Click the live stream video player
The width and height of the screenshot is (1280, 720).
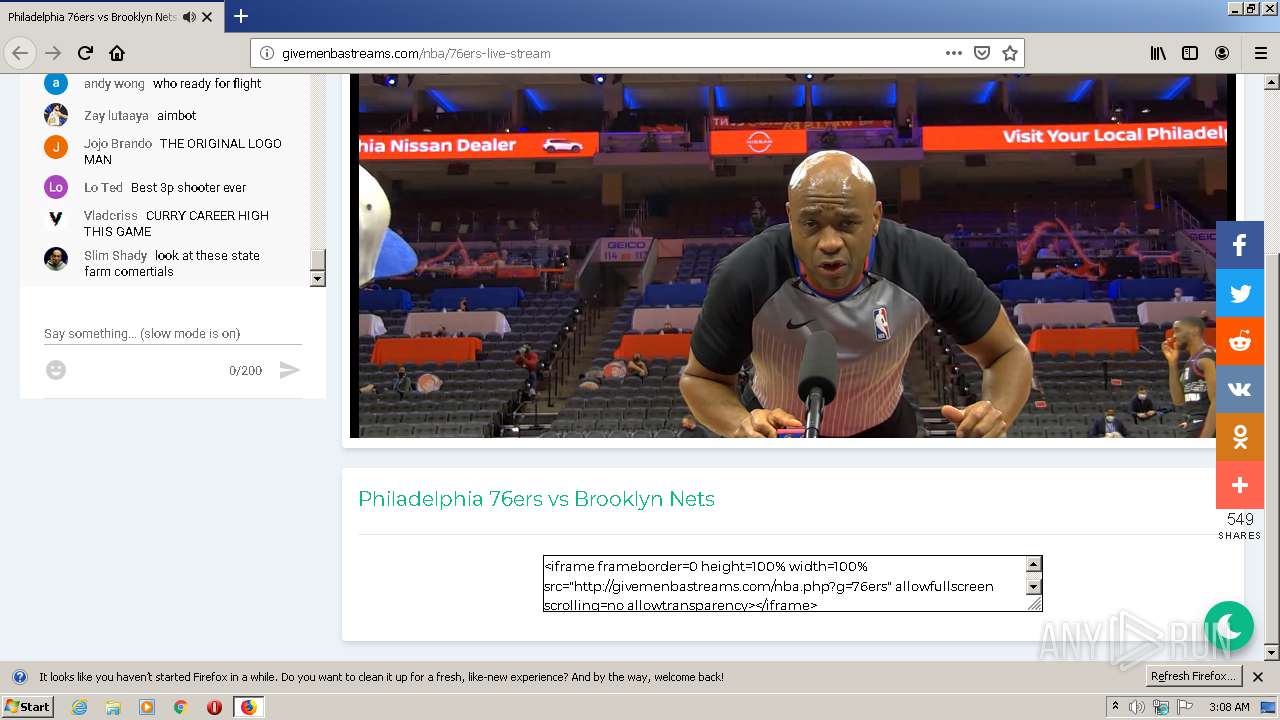(x=792, y=256)
